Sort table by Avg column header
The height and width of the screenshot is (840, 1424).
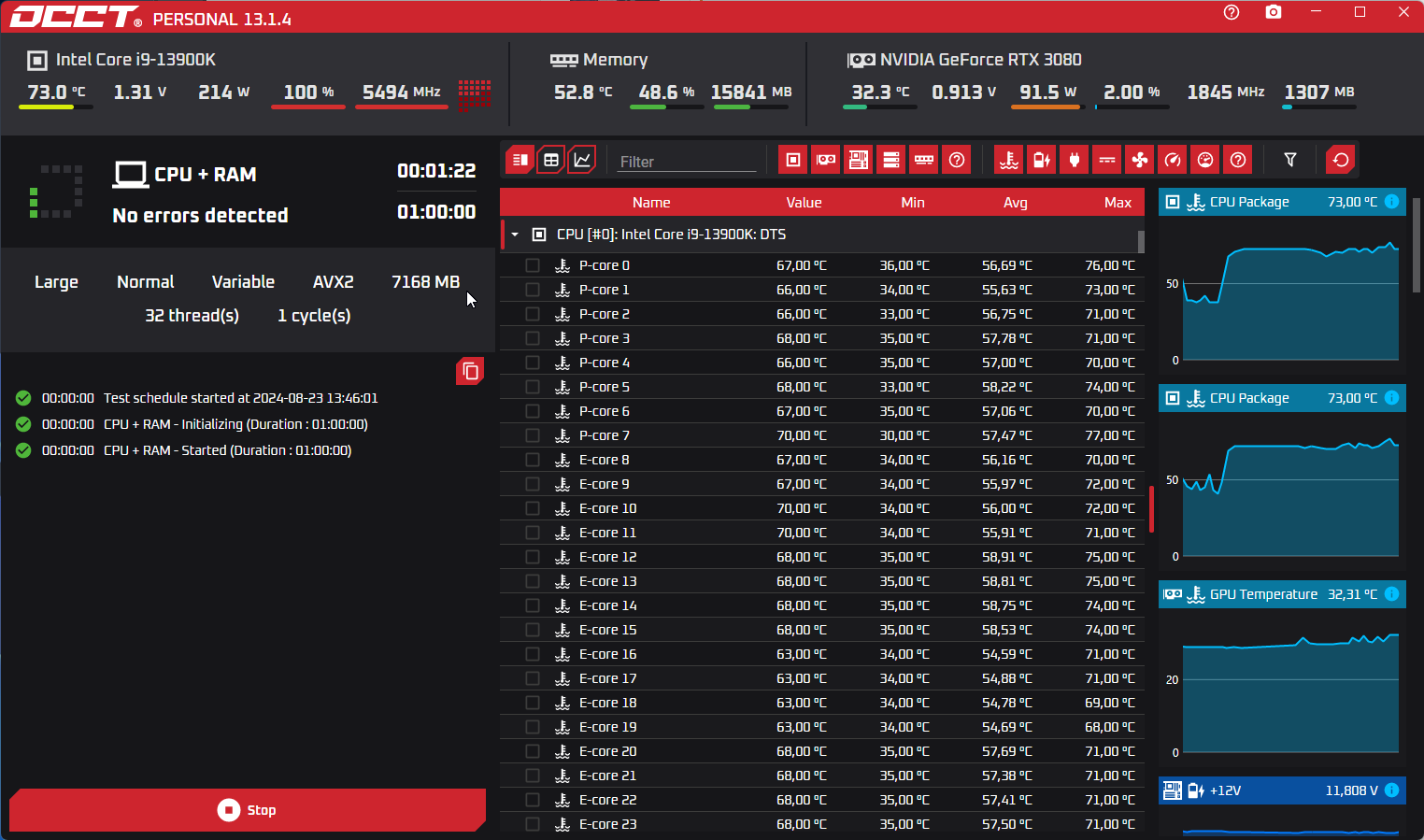point(1016,203)
